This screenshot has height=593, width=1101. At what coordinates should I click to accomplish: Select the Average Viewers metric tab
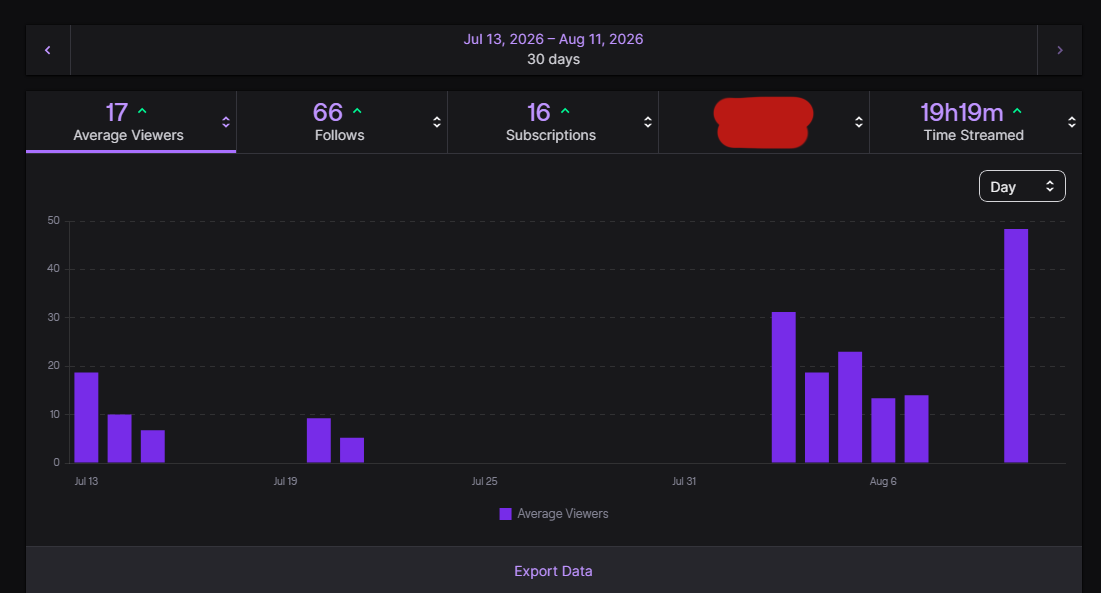pyautogui.click(x=131, y=122)
